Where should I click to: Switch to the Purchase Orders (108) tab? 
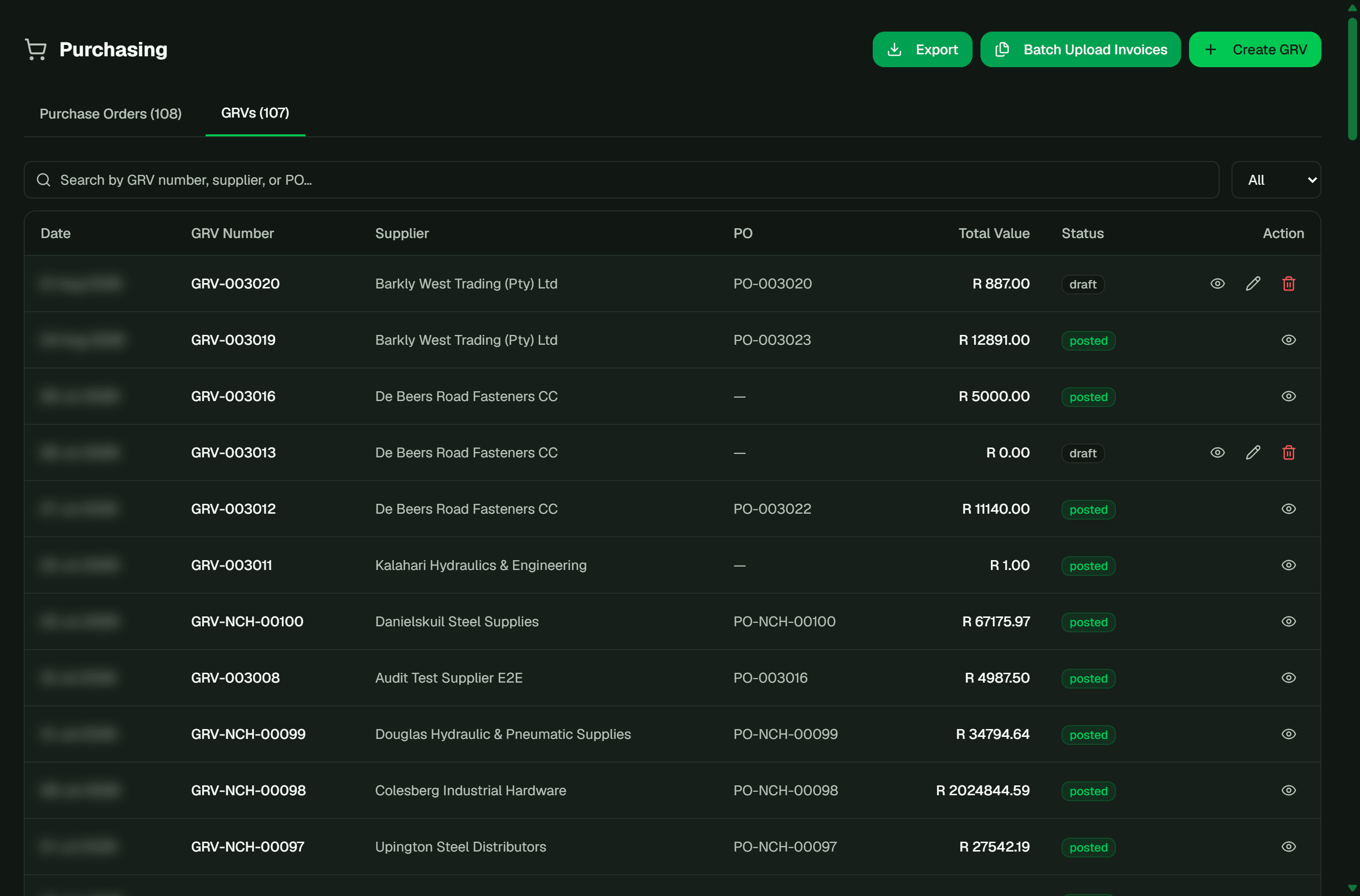[110, 114]
